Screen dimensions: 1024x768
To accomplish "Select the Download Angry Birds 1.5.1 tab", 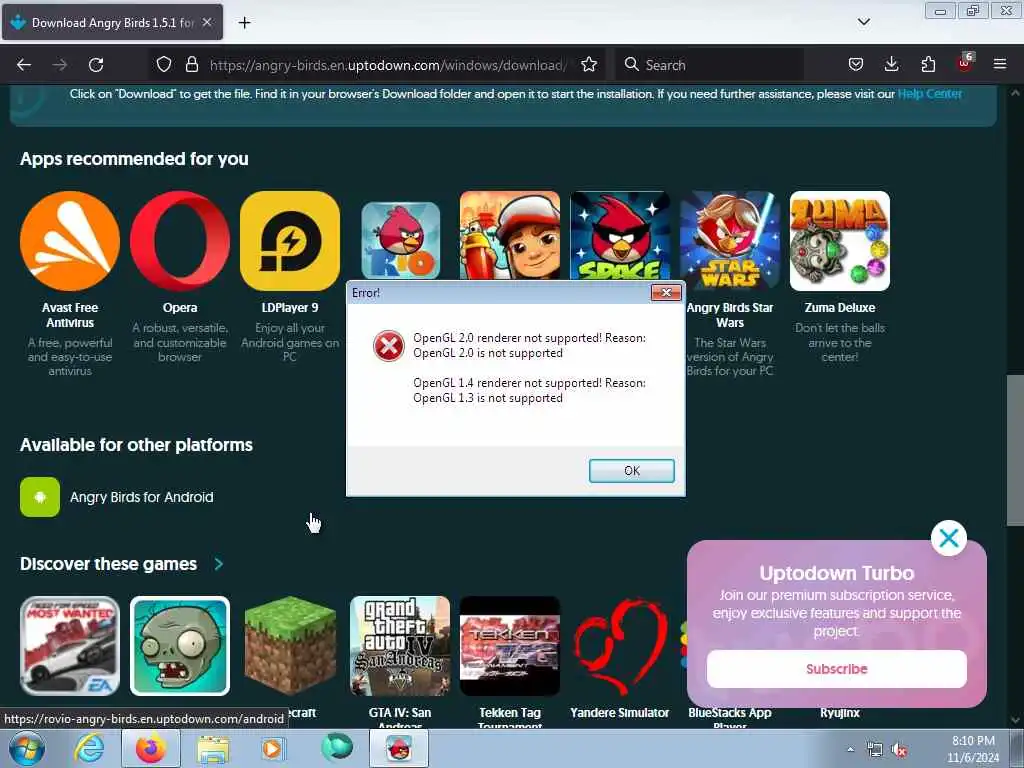I will pyautogui.click(x=112, y=22).
